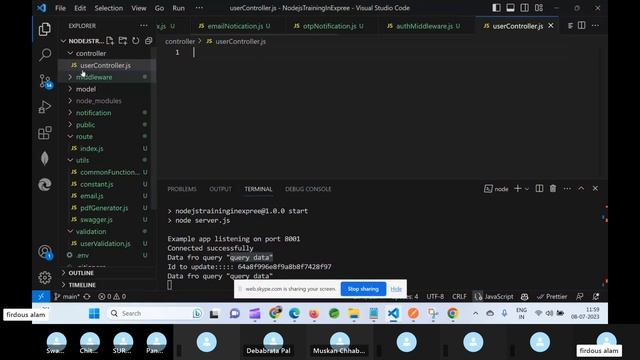Expand the node_modules folder
The image size is (640, 360).
(98, 100)
